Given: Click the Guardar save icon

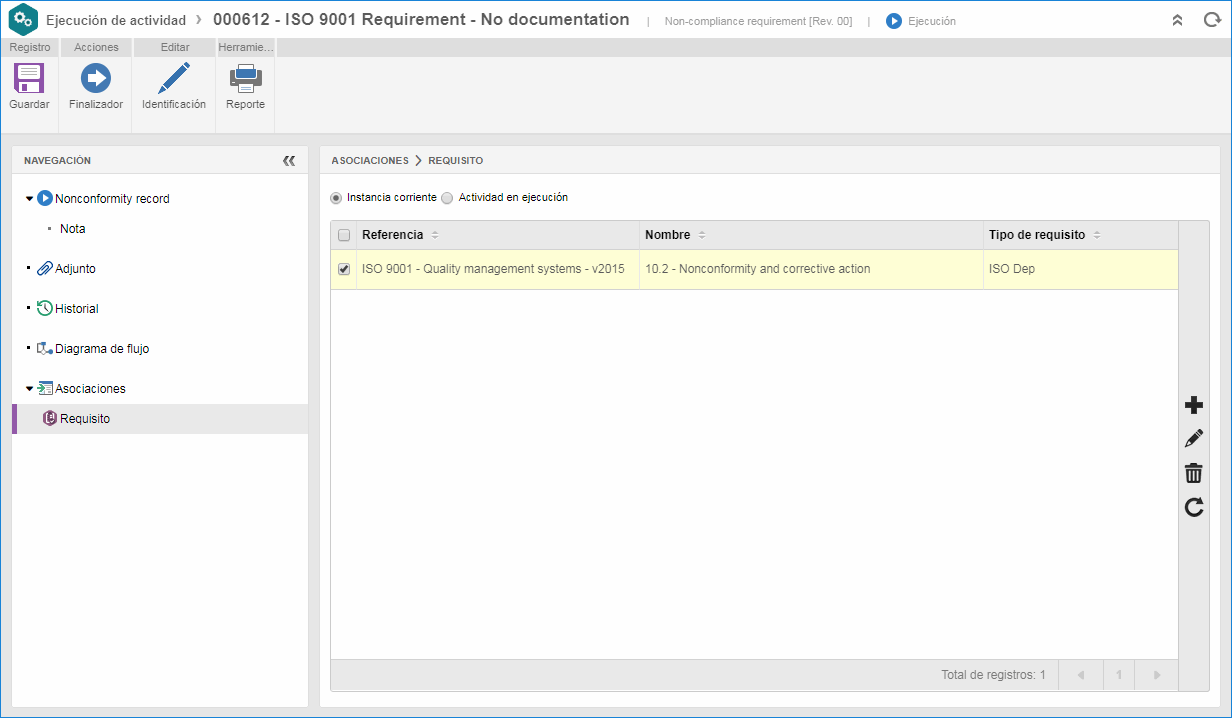Looking at the screenshot, I should coord(29,78).
